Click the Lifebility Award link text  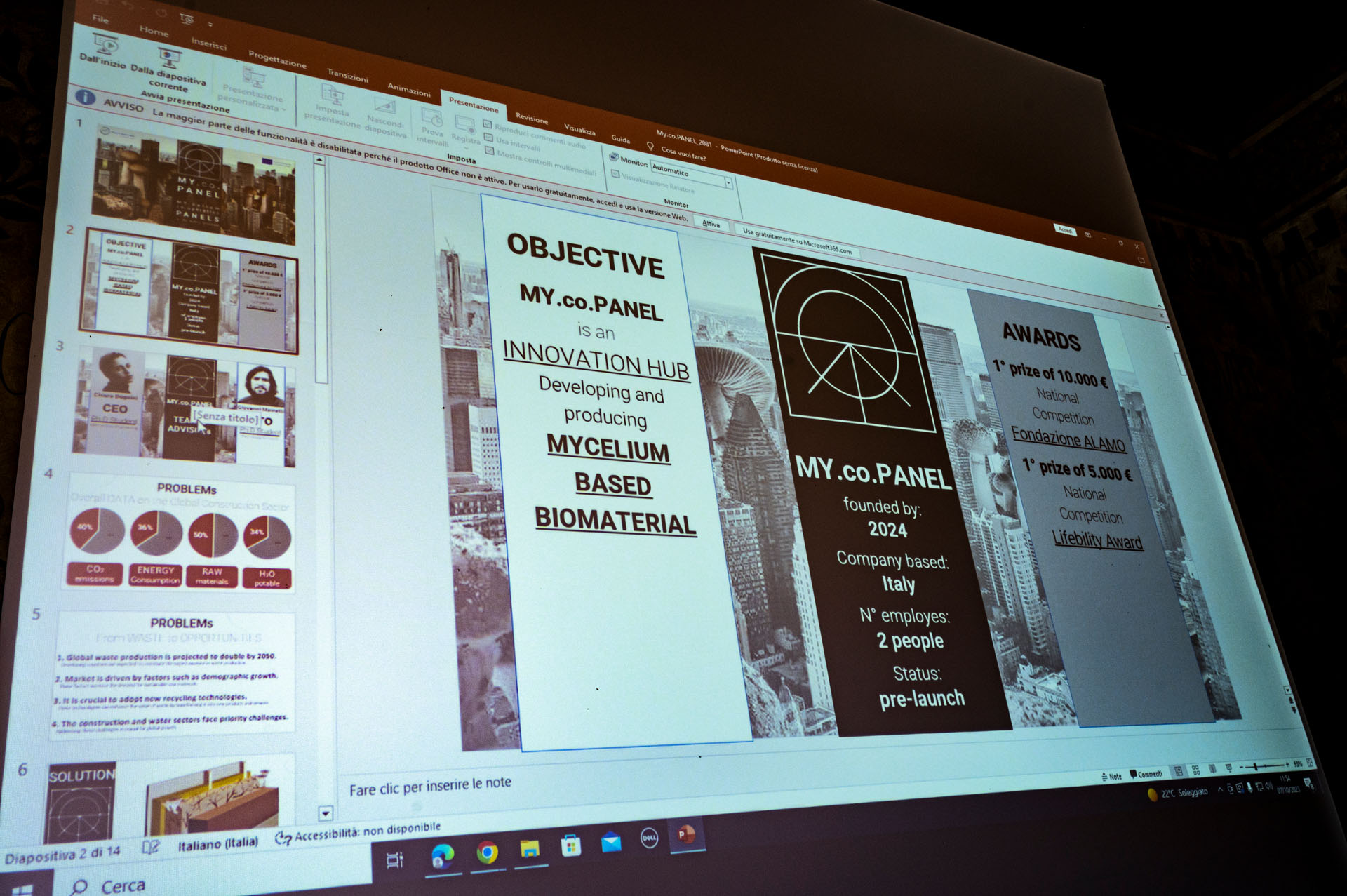pyautogui.click(x=1097, y=539)
